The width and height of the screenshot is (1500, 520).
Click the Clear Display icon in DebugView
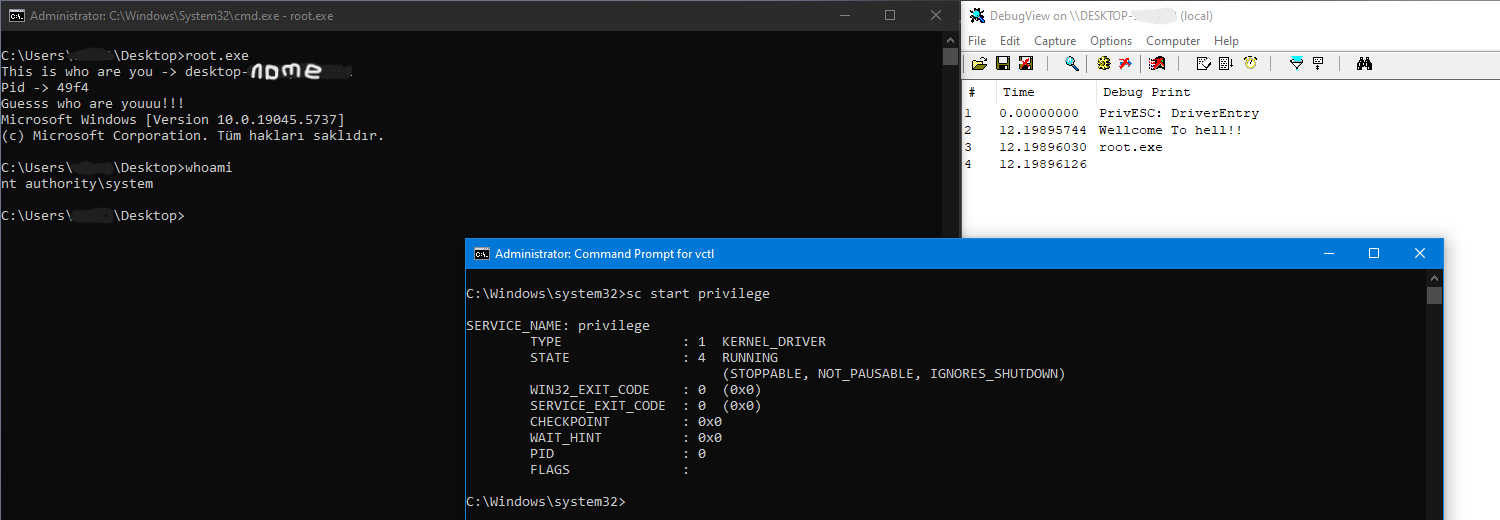tap(1204, 64)
